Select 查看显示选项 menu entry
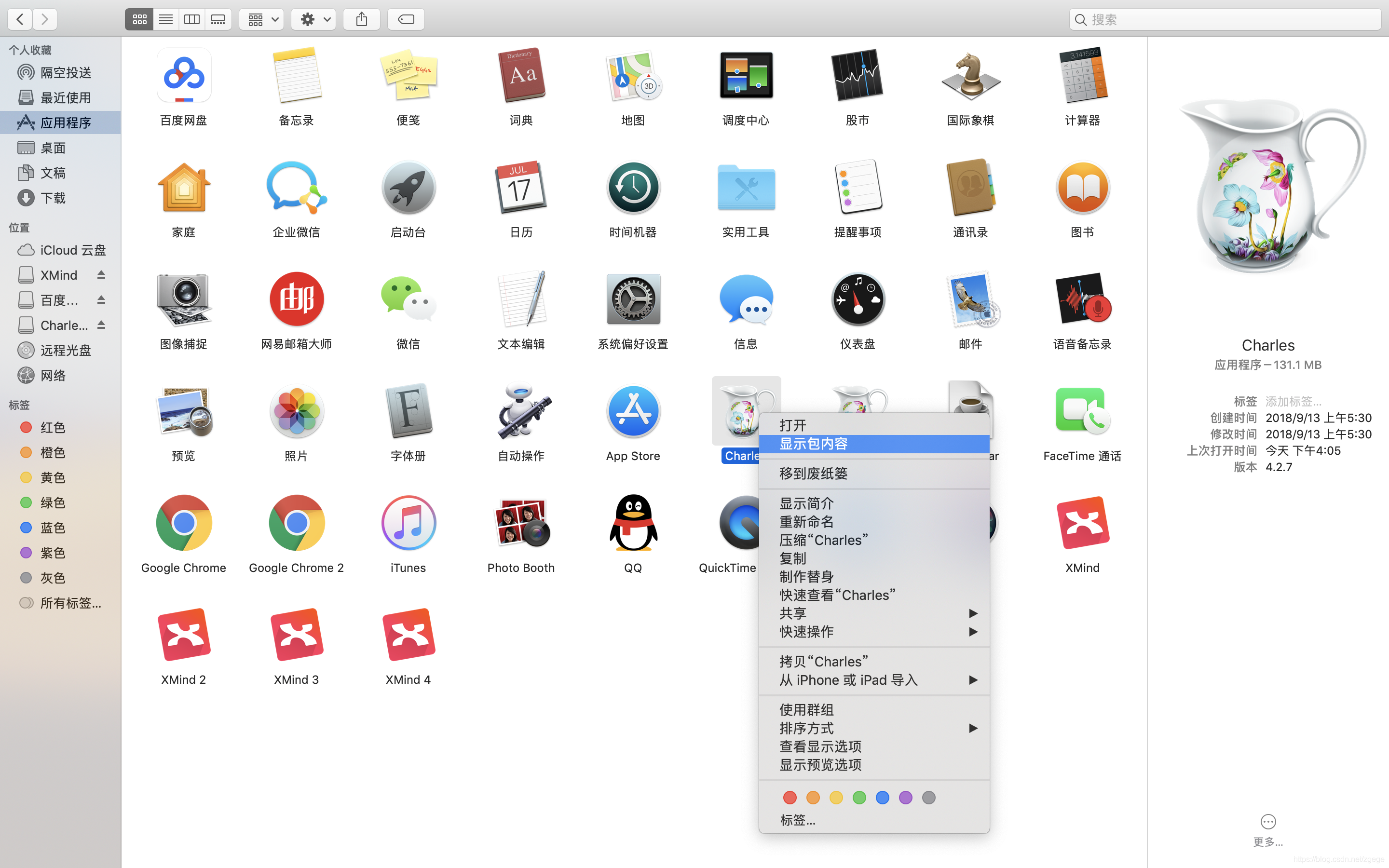Screen dimensions: 1389x868 [x=874, y=746]
